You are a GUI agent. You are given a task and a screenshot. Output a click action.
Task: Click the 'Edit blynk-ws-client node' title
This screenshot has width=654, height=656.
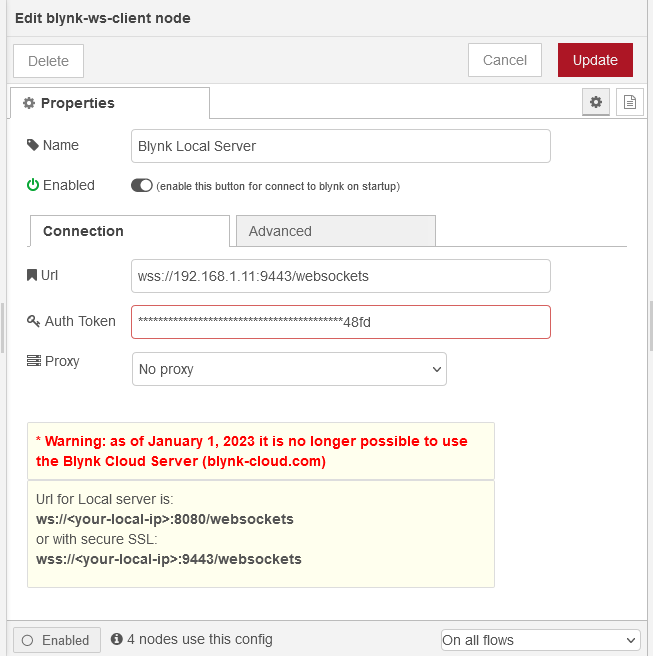click(103, 18)
